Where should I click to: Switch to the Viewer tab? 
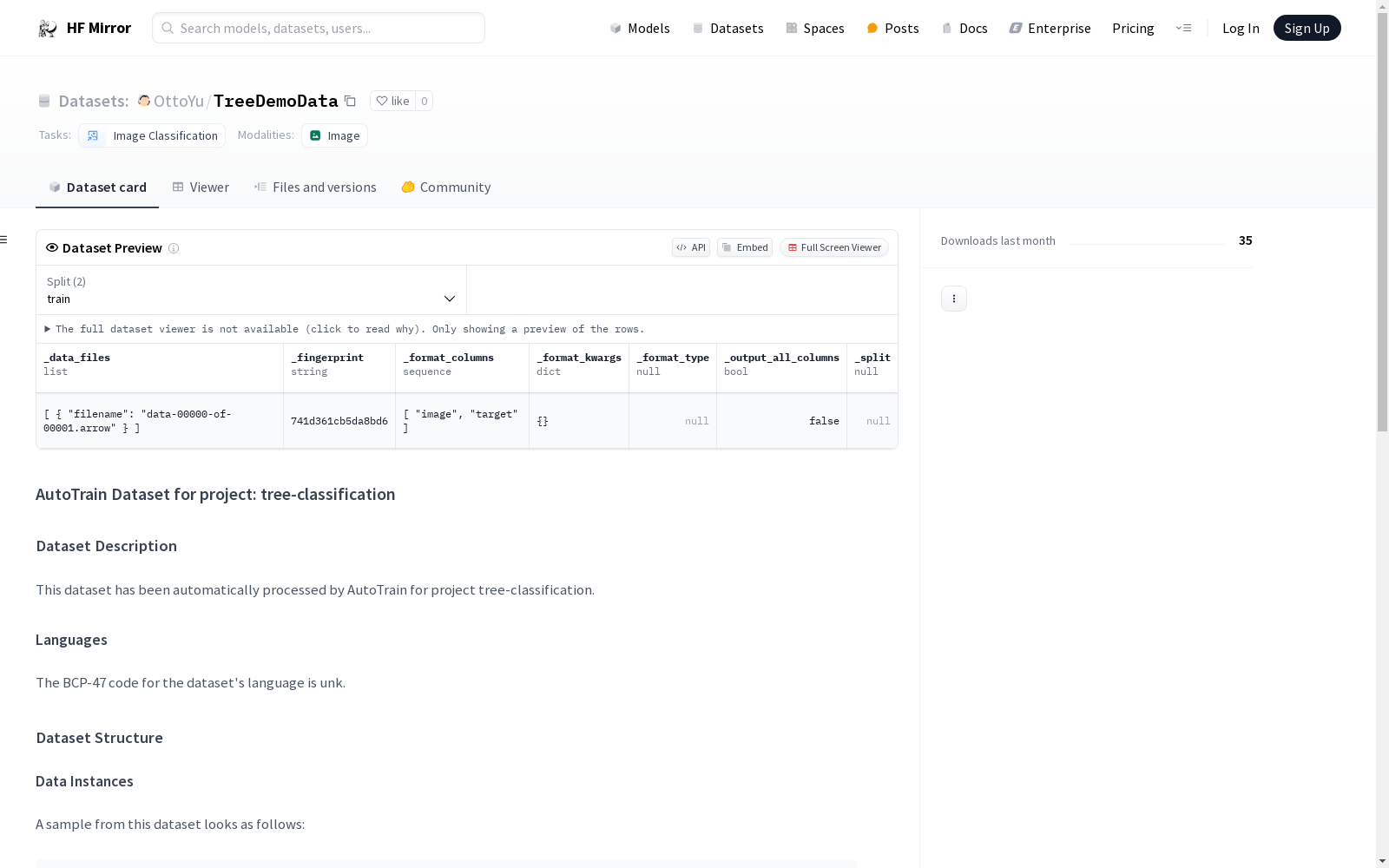201,187
